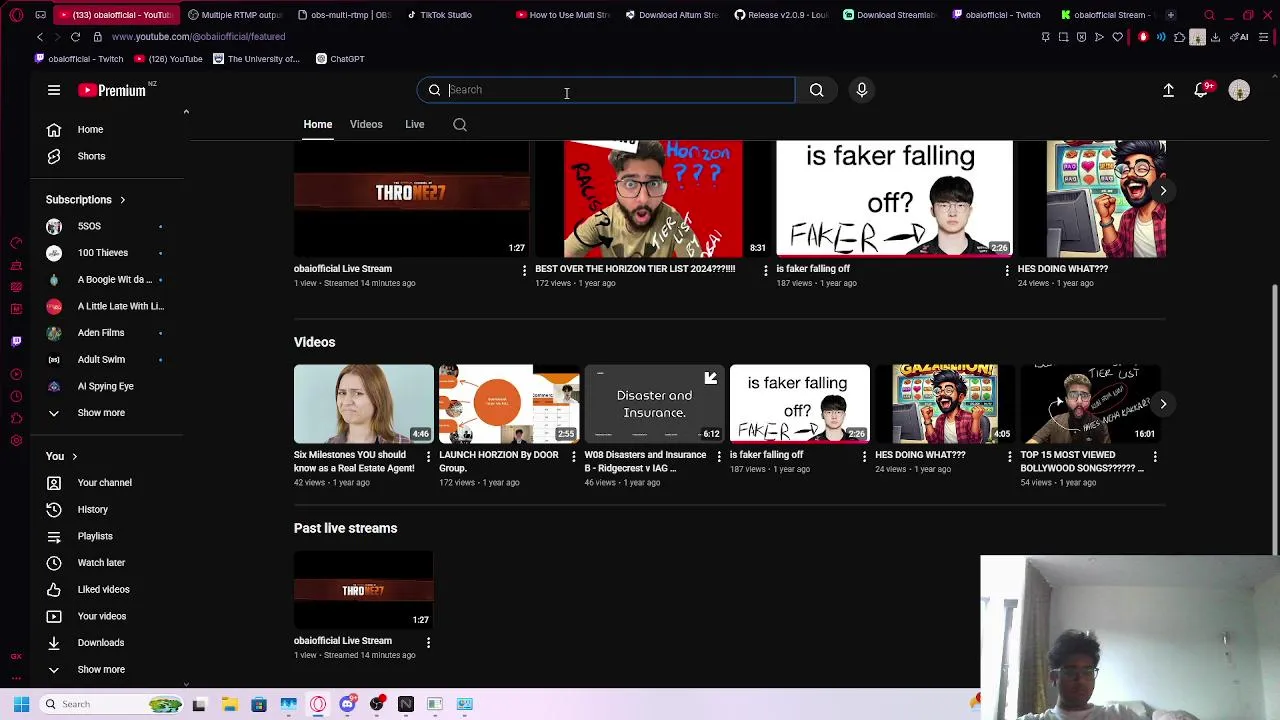Open Playlists in the sidebar
The image size is (1280, 720).
tap(95, 536)
